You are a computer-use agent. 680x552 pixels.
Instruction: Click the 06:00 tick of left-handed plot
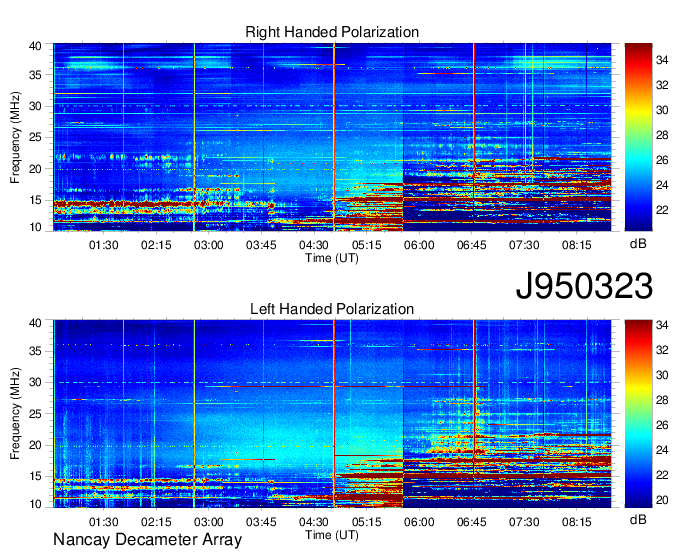(x=419, y=522)
